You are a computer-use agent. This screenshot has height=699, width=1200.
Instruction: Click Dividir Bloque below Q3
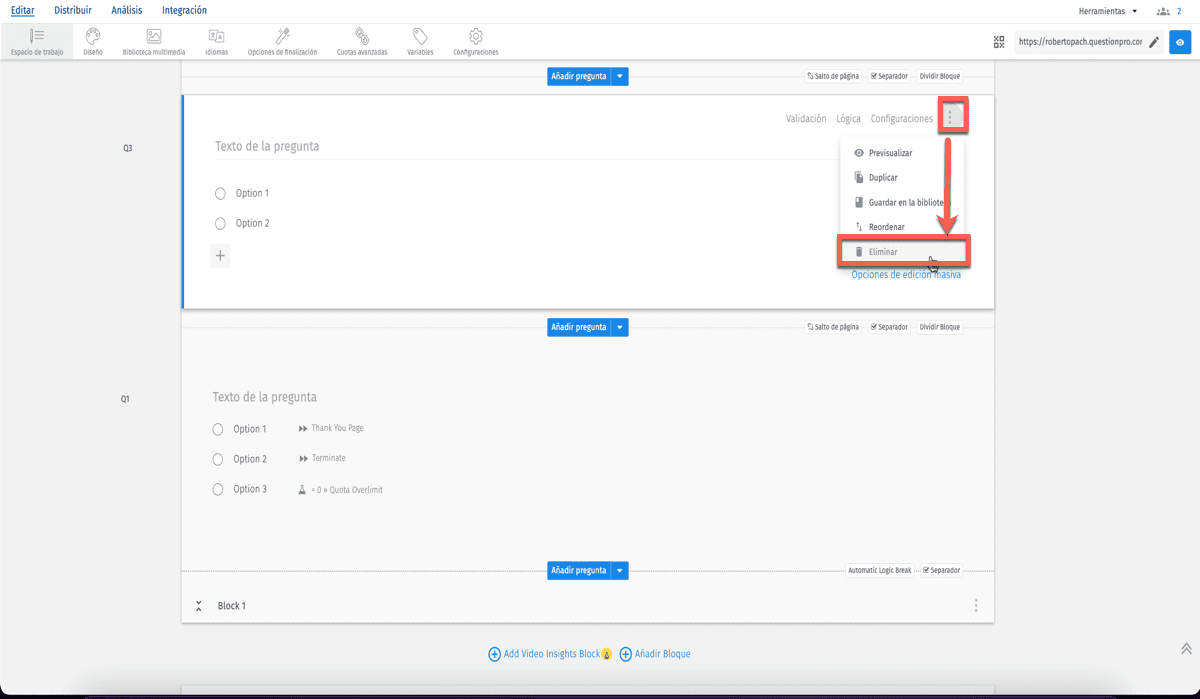point(940,327)
